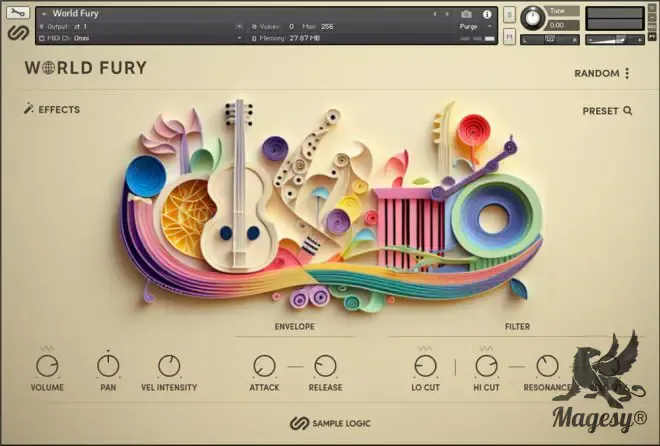
Task: Click the VOLUME knob
Action: click(x=47, y=366)
